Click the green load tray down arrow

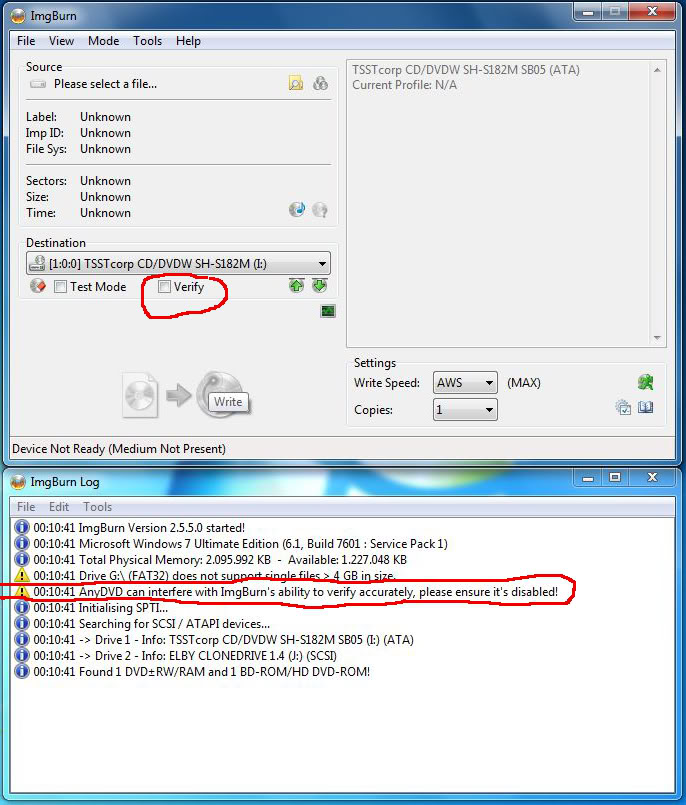click(x=319, y=285)
